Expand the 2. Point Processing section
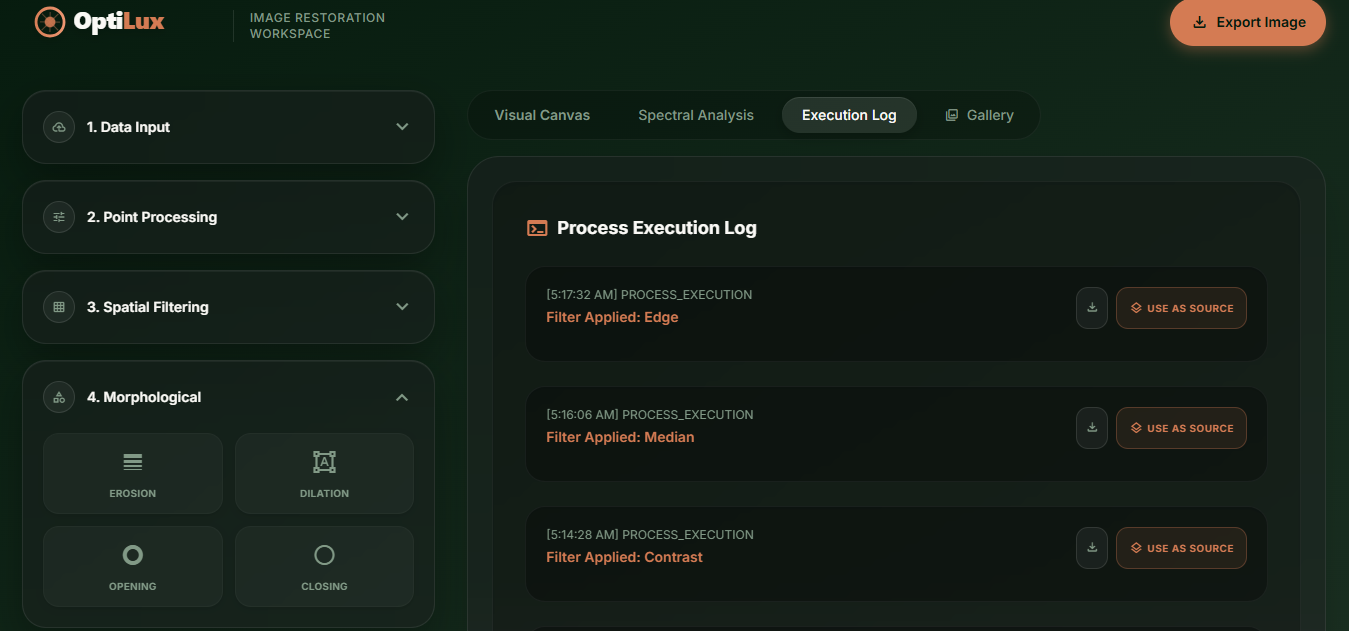This screenshot has width=1349, height=631. (x=228, y=217)
